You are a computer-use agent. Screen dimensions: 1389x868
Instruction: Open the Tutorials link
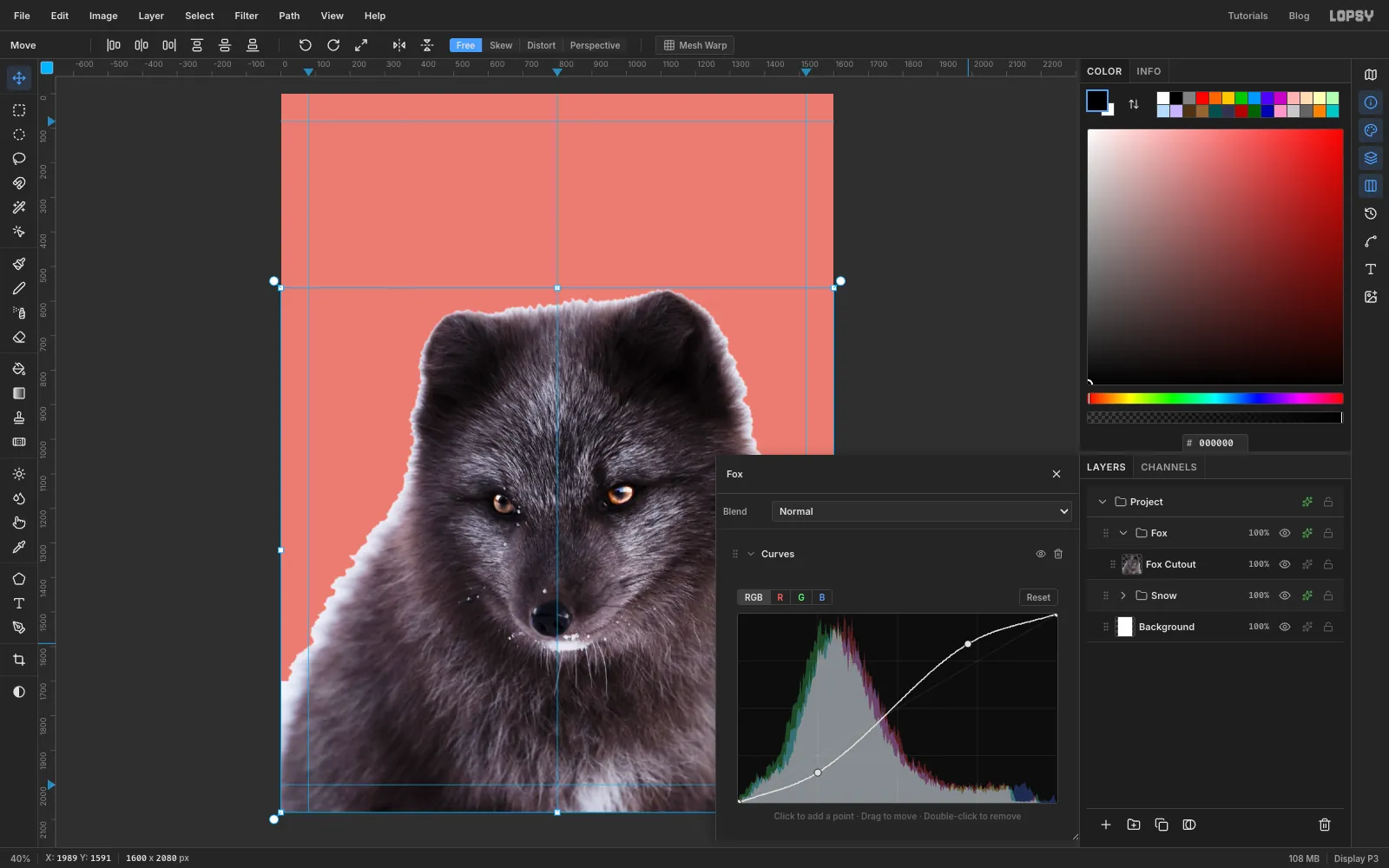click(1247, 16)
